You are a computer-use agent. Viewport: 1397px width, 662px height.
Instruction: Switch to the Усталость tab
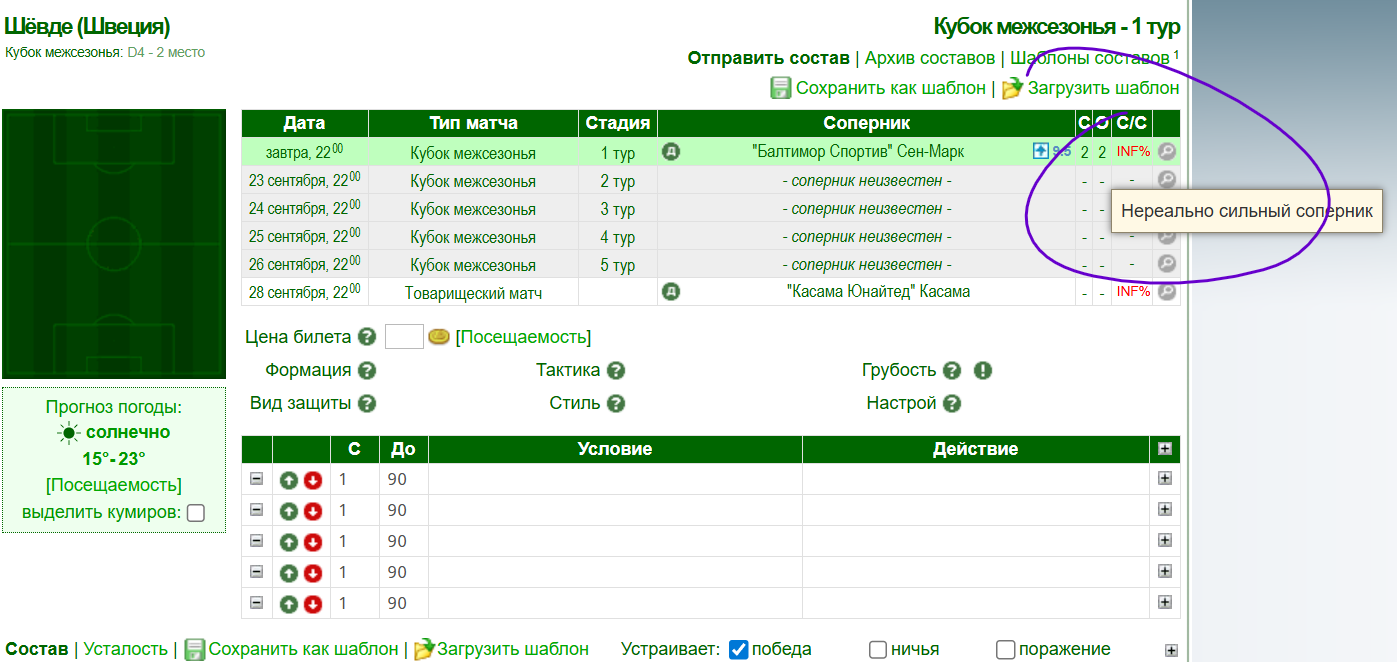coord(126,649)
